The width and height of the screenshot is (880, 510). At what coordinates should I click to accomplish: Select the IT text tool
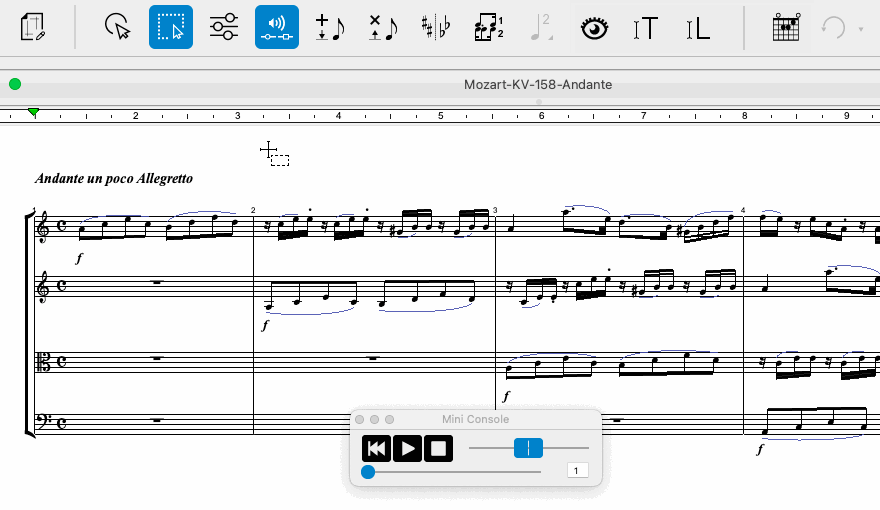click(x=645, y=27)
